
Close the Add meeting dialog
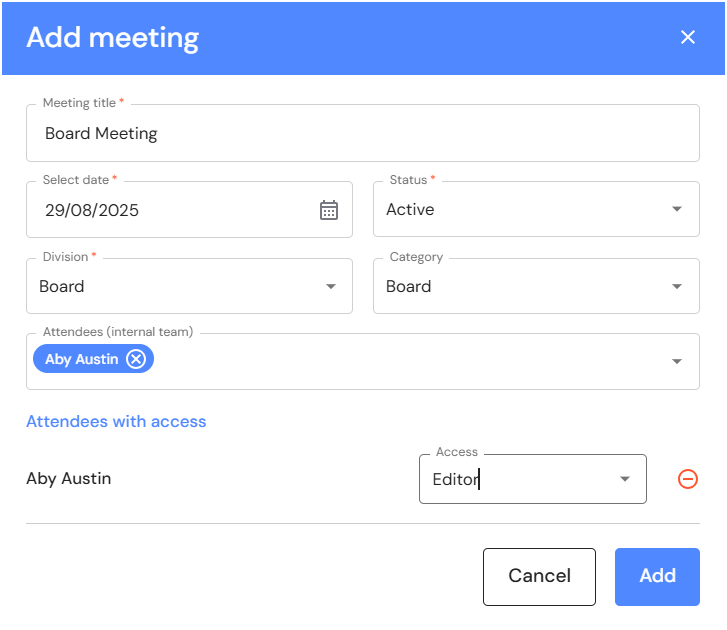tap(688, 38)
